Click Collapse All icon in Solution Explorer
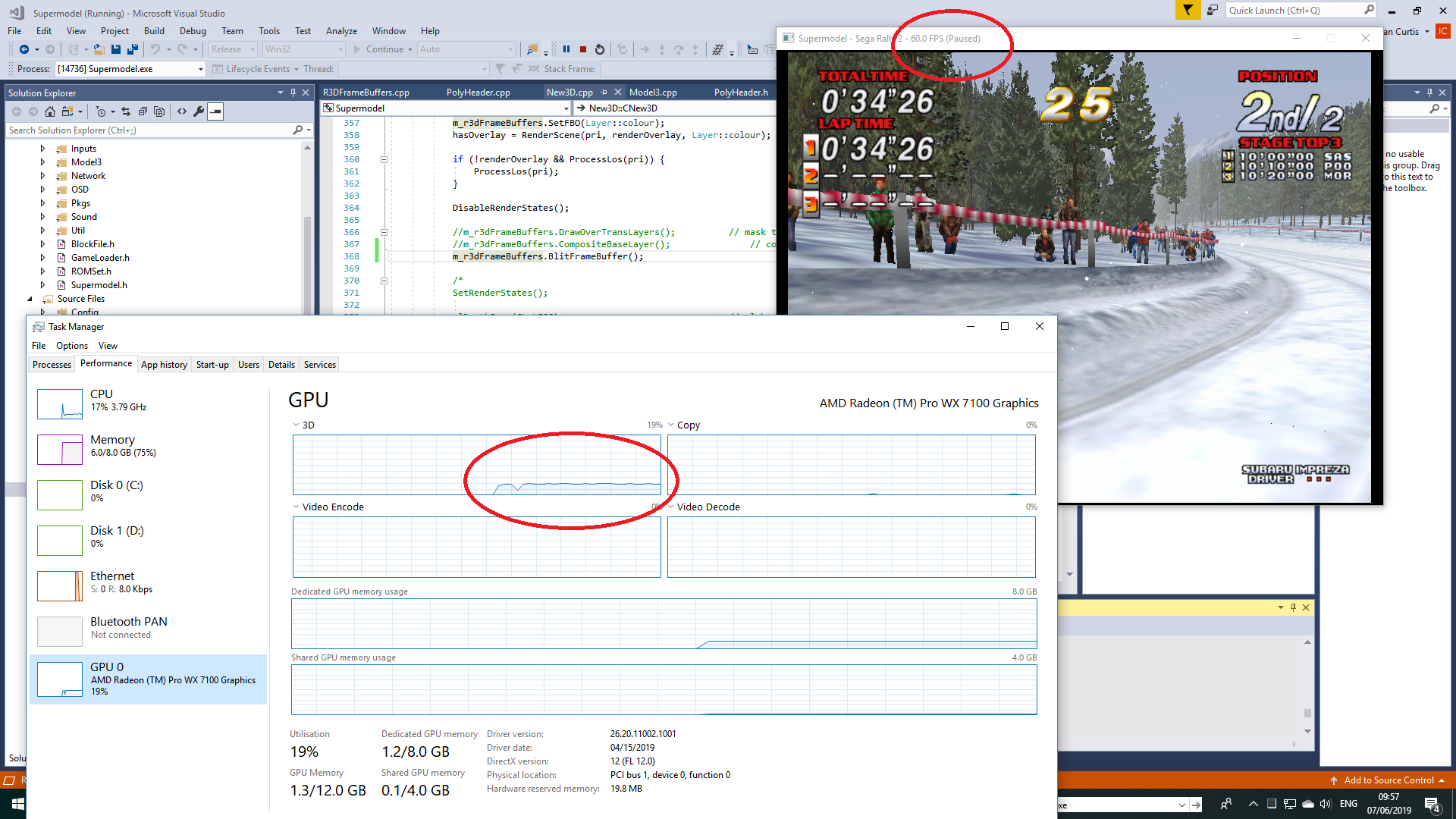1456x819 pixels. (143, 111)
